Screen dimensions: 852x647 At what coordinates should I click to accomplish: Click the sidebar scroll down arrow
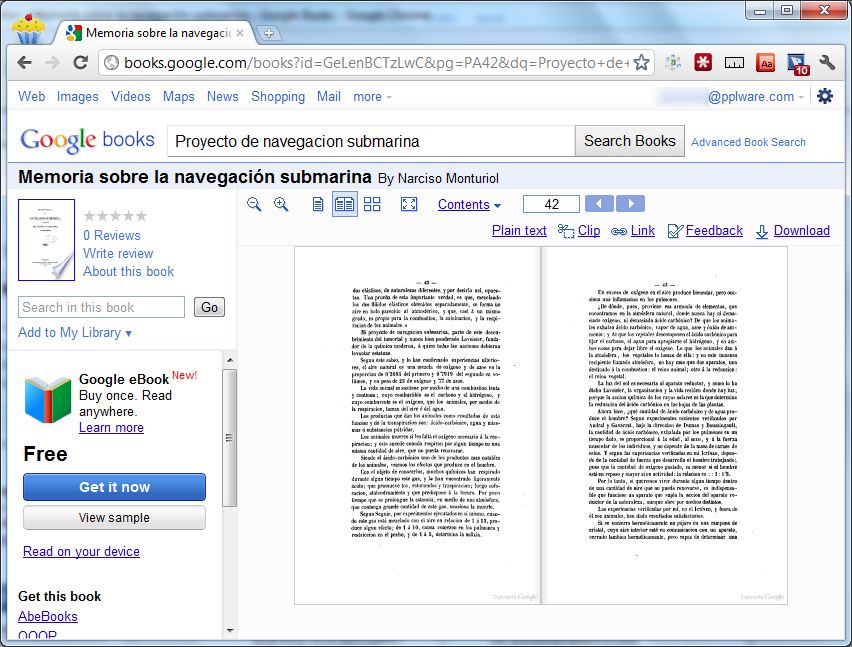click(x=230, y=631)
